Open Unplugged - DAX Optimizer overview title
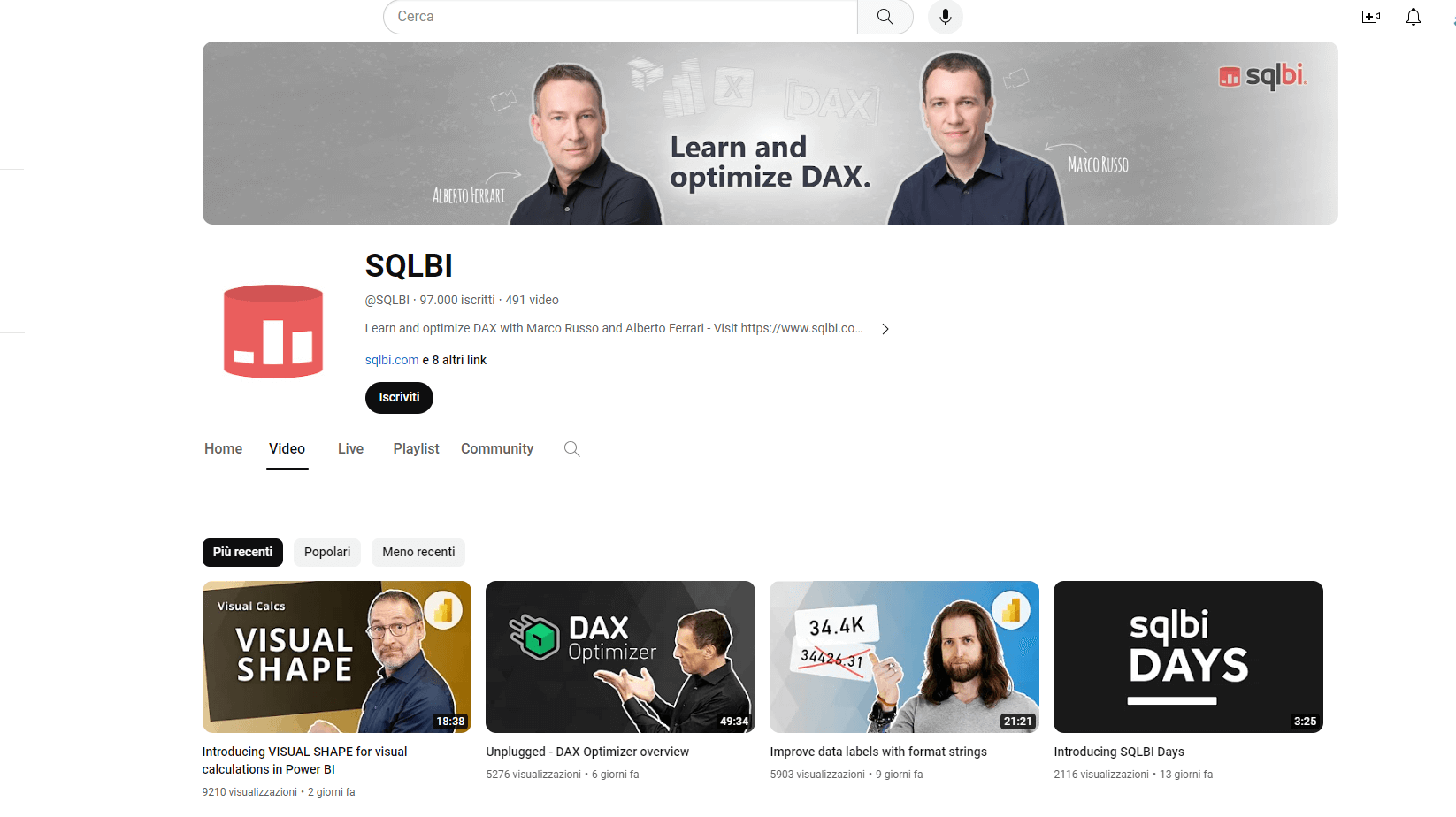Viewport: 1456px width, 817px height. click(x=587, y=752)
